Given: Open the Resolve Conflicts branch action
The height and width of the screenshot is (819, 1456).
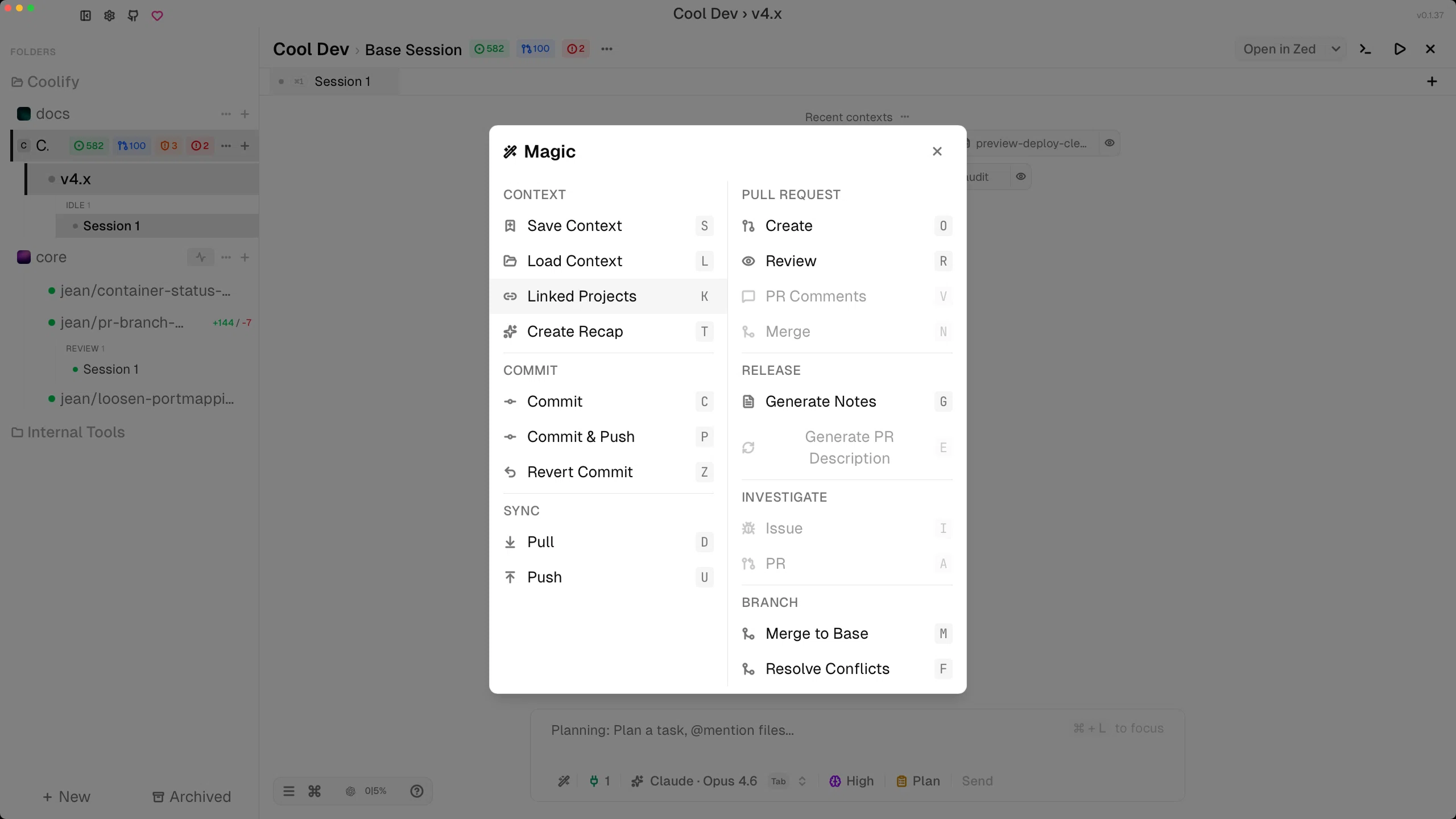Looking at the screenshot, I should click(828, 668).
